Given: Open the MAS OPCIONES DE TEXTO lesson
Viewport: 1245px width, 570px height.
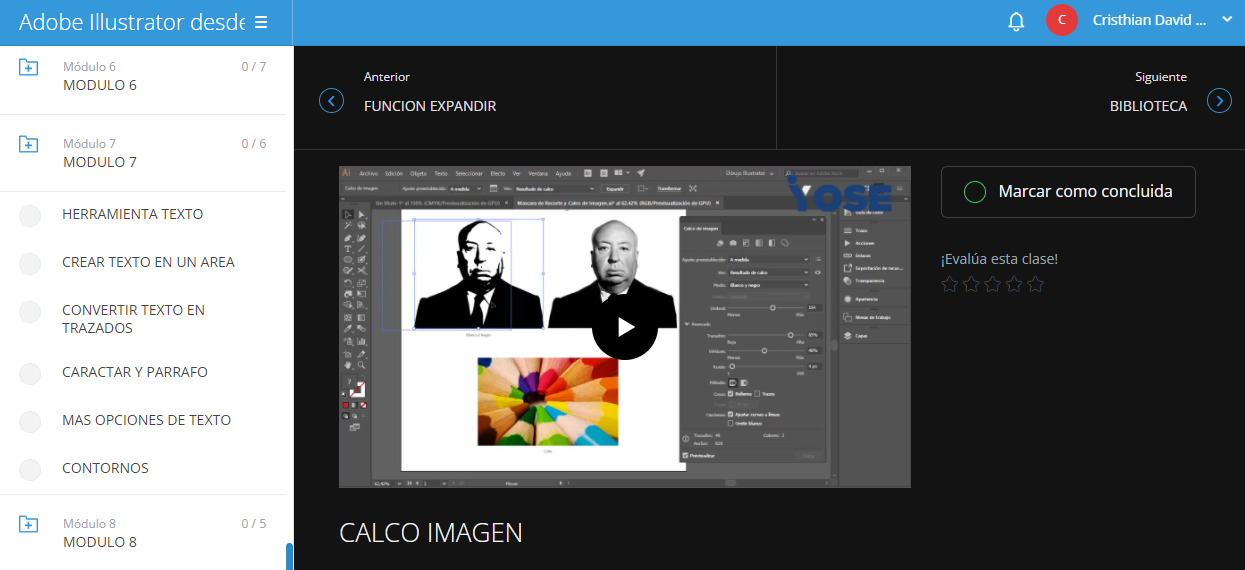Looking at the screenshot, I should pyautogui.click(x=146, y=420).
